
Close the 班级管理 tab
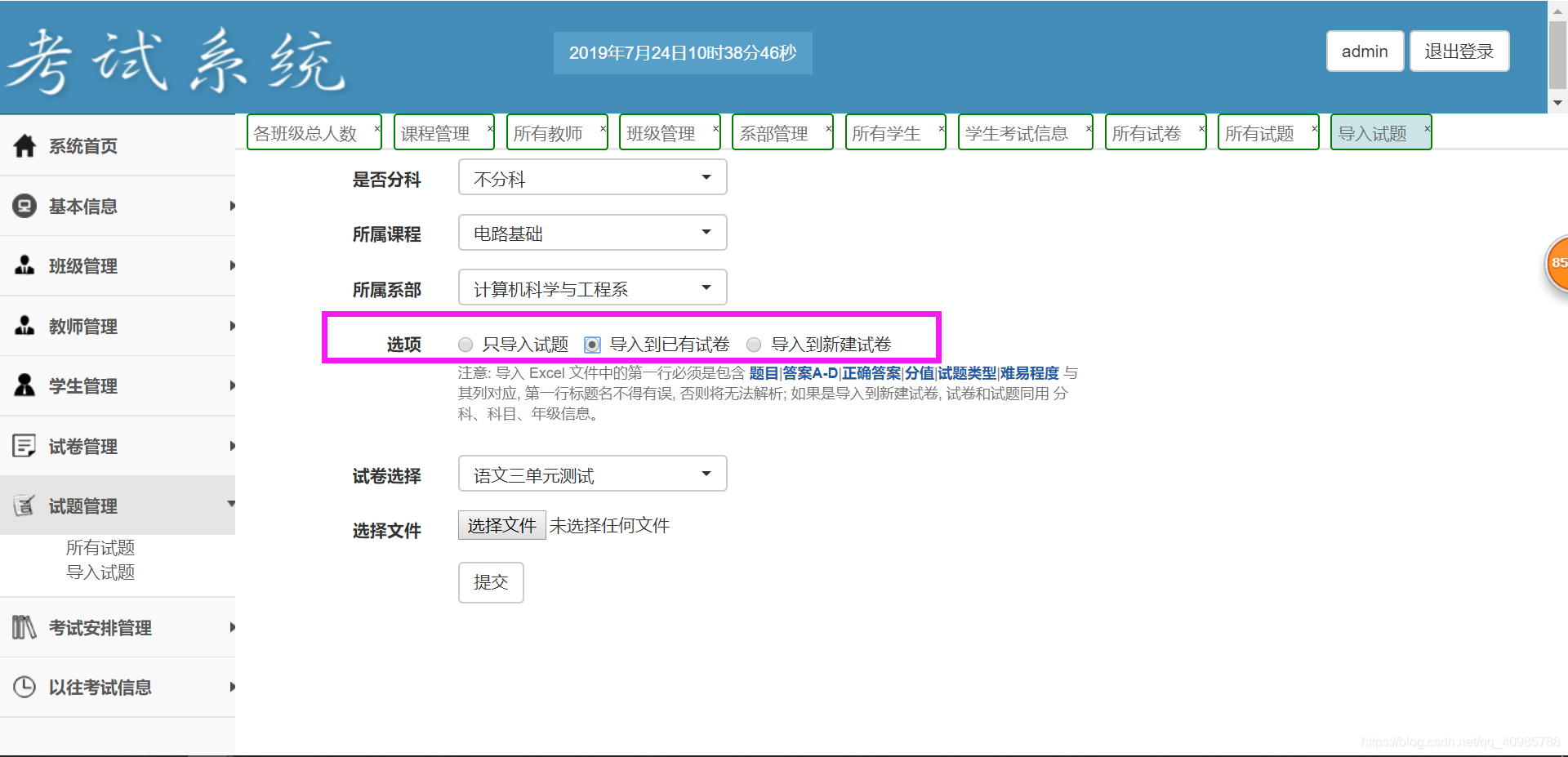tap(716, 128)
